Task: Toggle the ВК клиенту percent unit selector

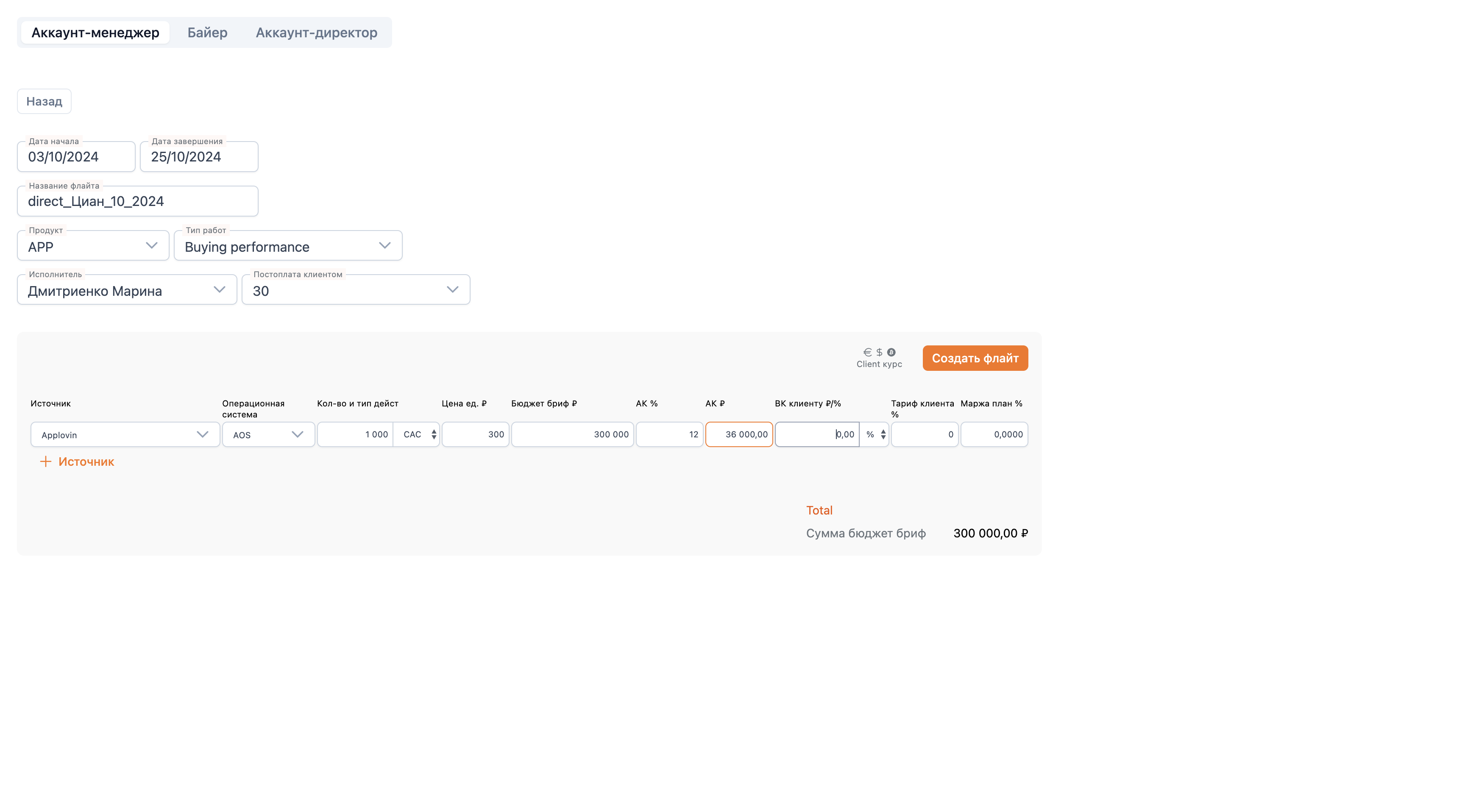Action: tap(874, 434)
